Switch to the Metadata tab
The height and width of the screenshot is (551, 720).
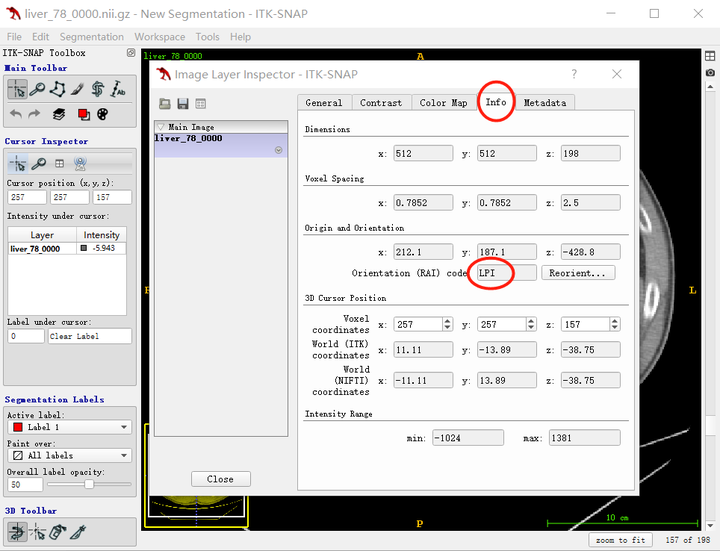(545, 103)
